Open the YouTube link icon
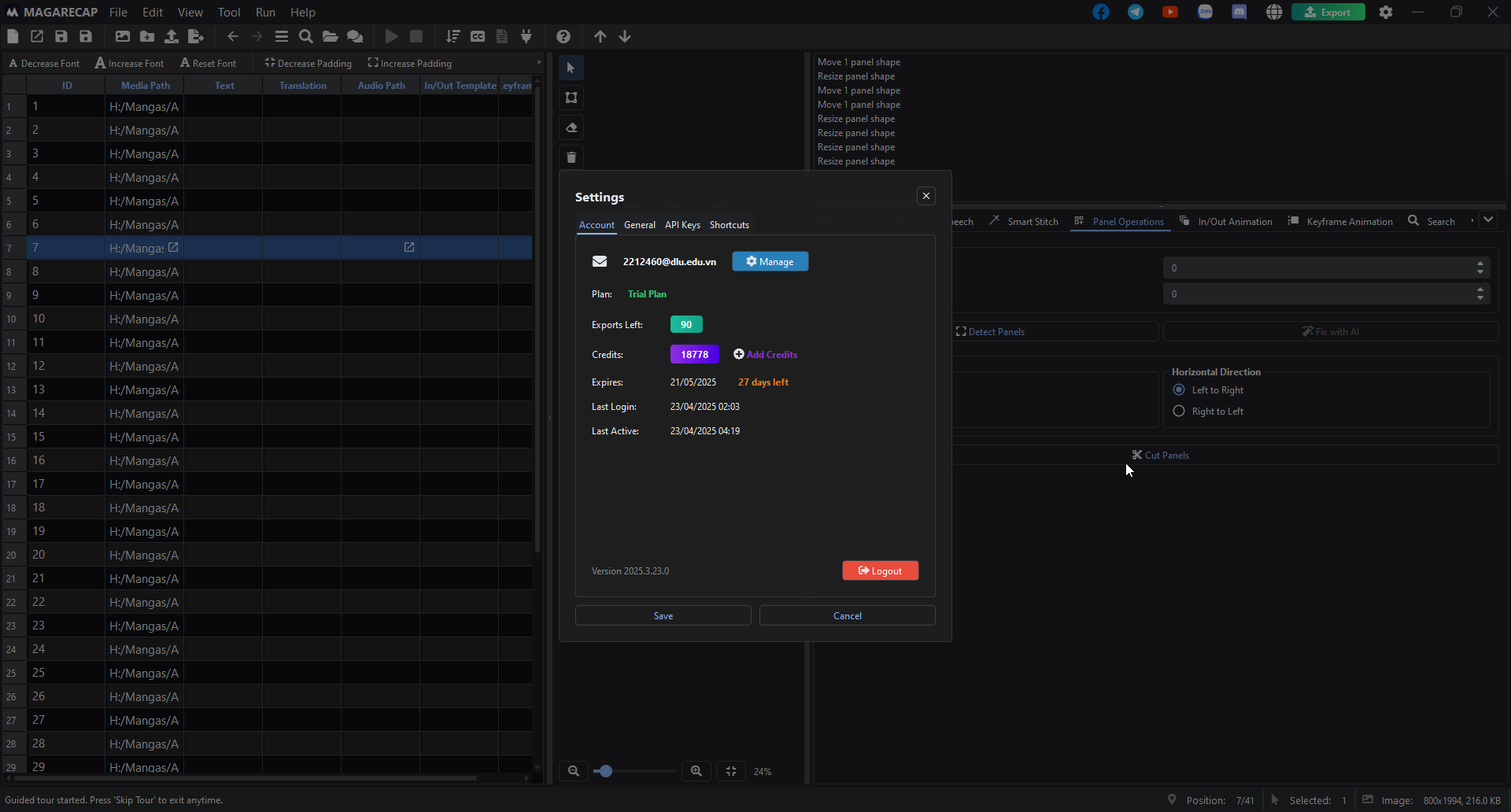Screen dimensions: 1511x812 (1170, 12)
